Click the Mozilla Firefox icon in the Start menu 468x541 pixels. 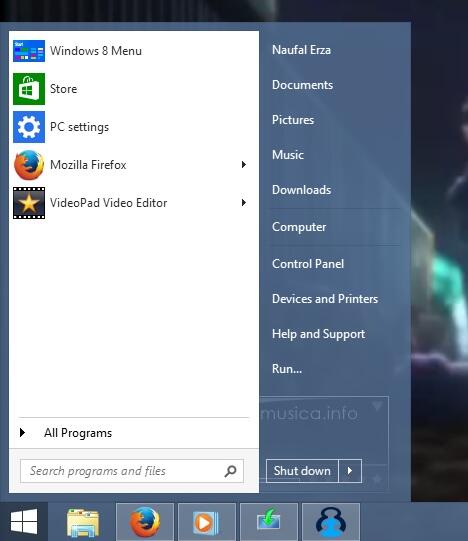pyautogui.click(x=29, y=165)
